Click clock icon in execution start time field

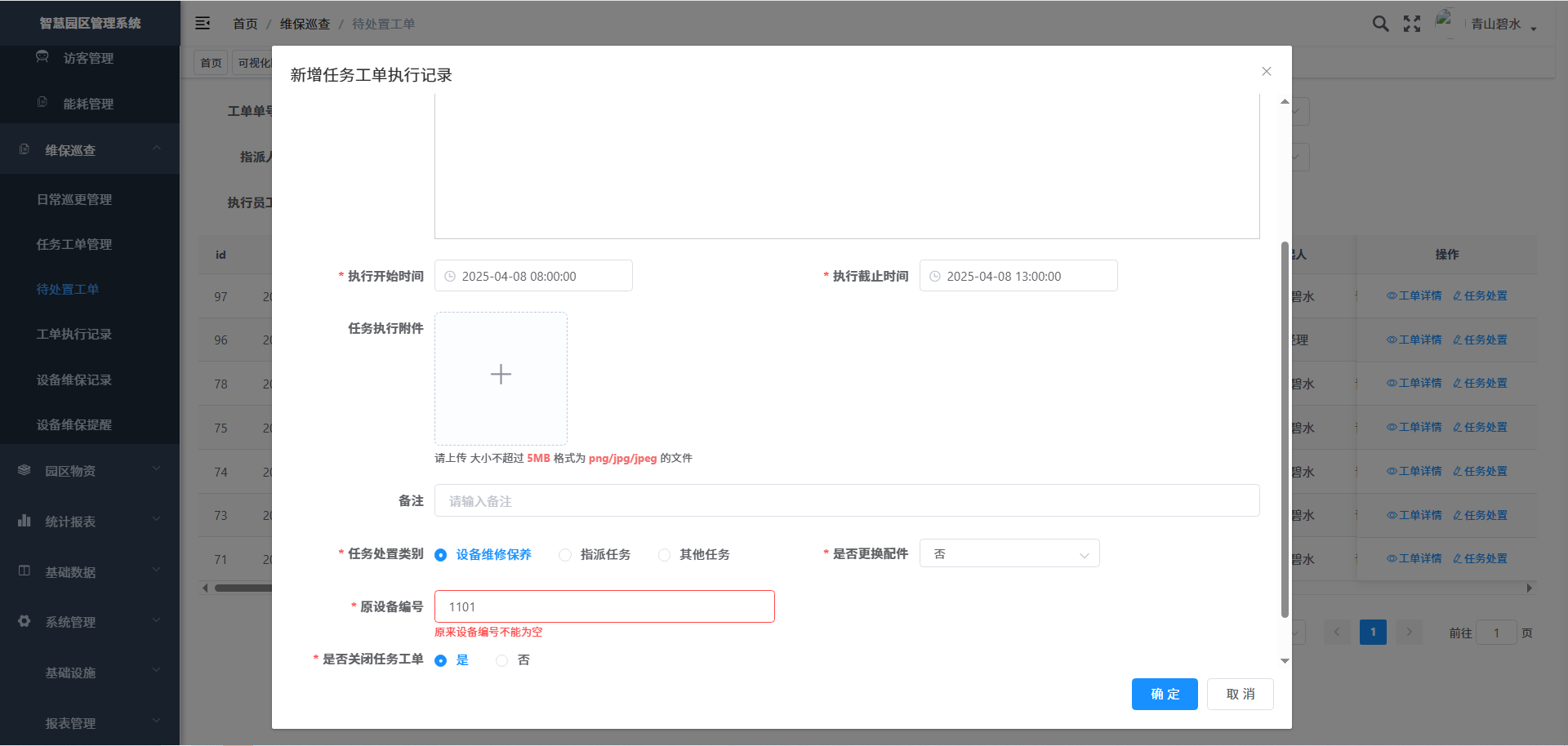click(450, 277)
